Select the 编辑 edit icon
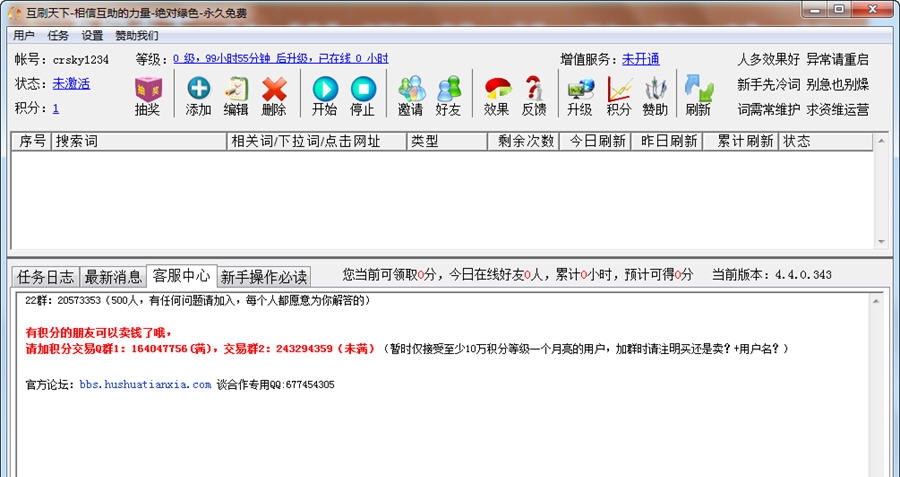900x477 pixels. 236,89
